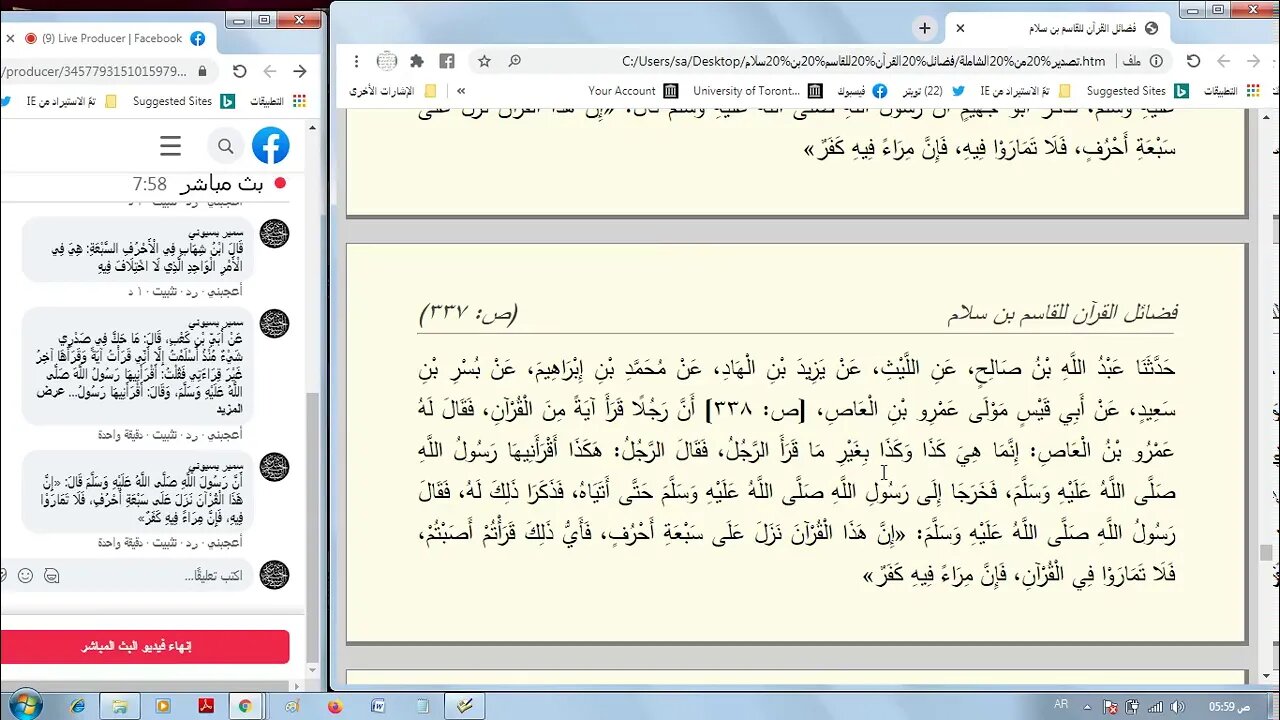Open the الإشارات الأخرى bookmarks folder
This screenshot has width=1280, height=720.
click(393, 91)
